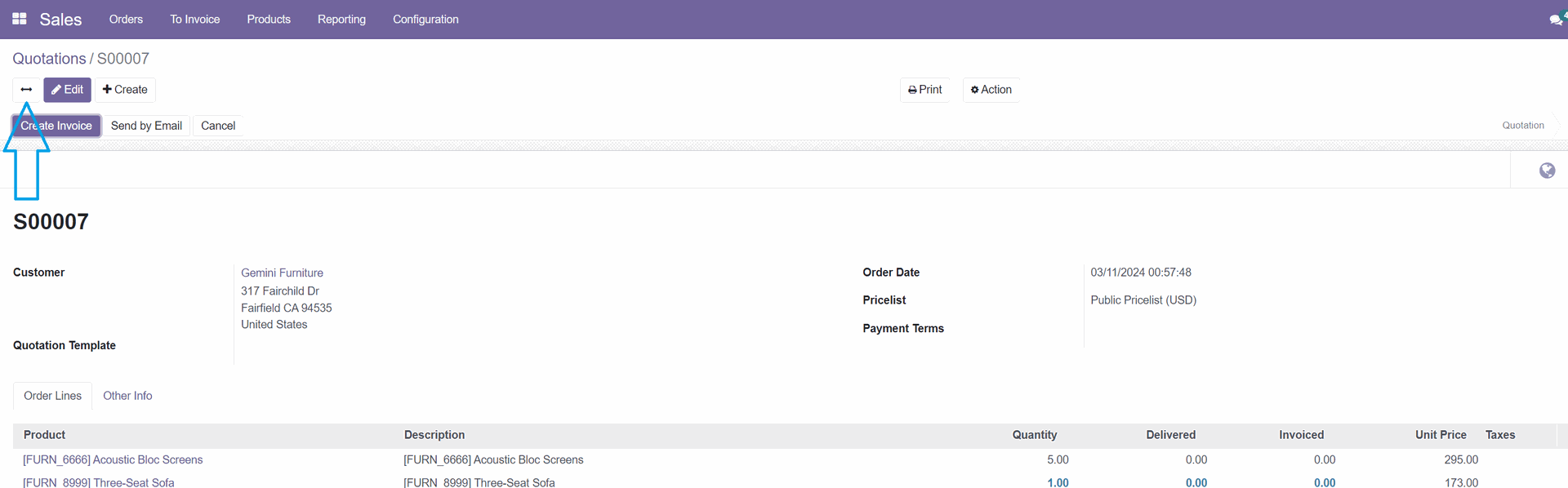
Task: Cancel the quotation
Action: 218,126
